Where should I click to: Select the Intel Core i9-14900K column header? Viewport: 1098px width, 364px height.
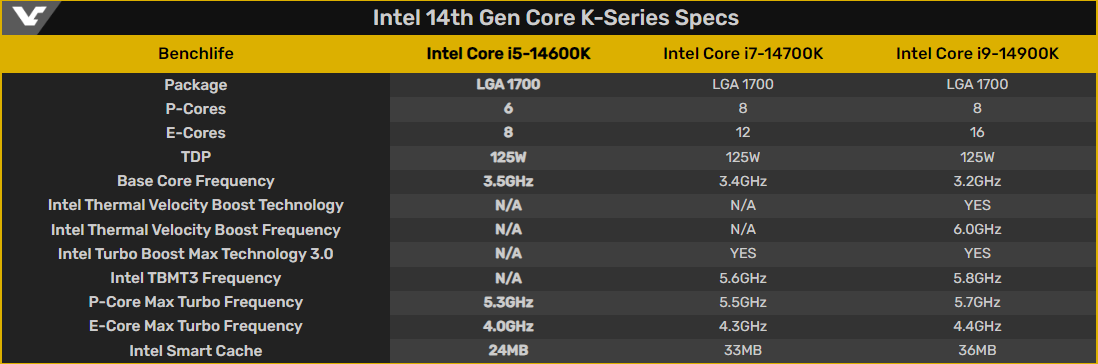[977, 54]
